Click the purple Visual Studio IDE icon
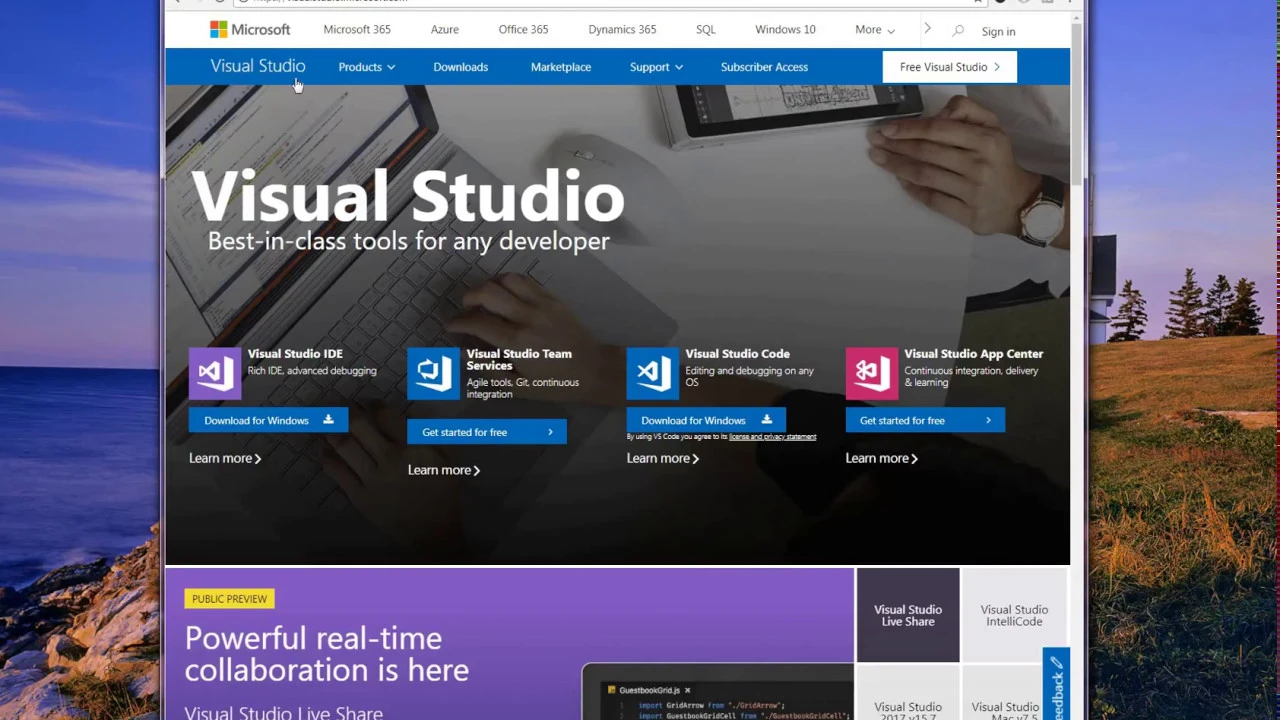The height and width of the screenshot is (720, 1280). (x=215, y=374)
